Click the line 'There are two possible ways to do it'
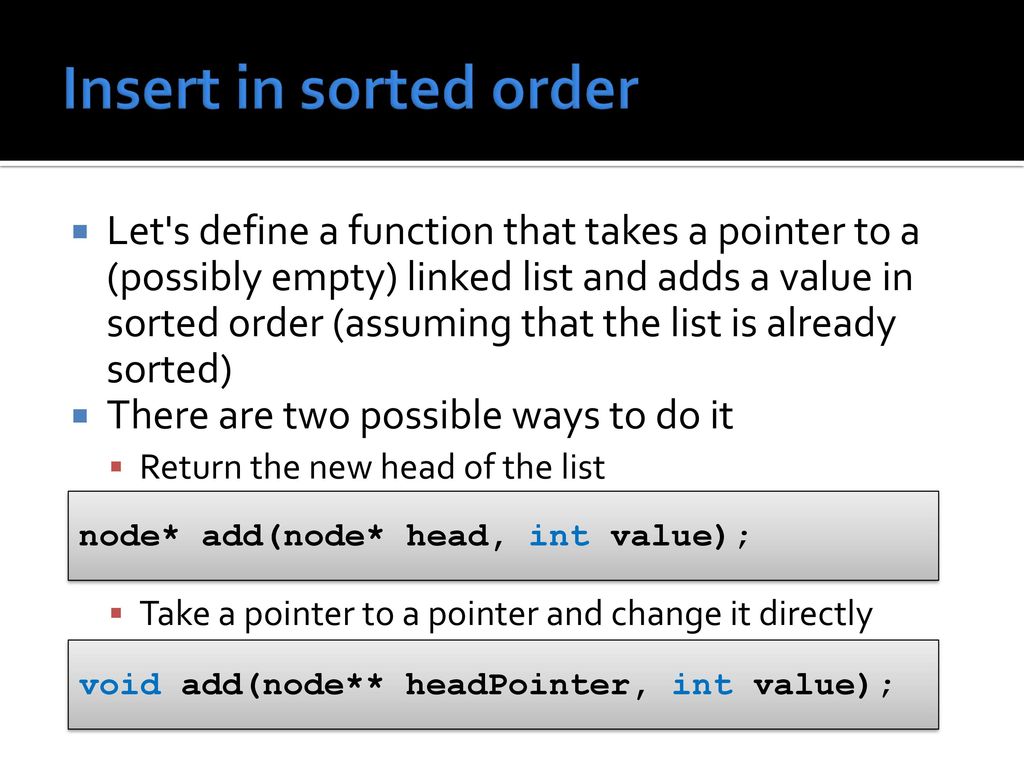Image resolution: width=1024 pixels, height=768 pixels. tap(420, 416)
